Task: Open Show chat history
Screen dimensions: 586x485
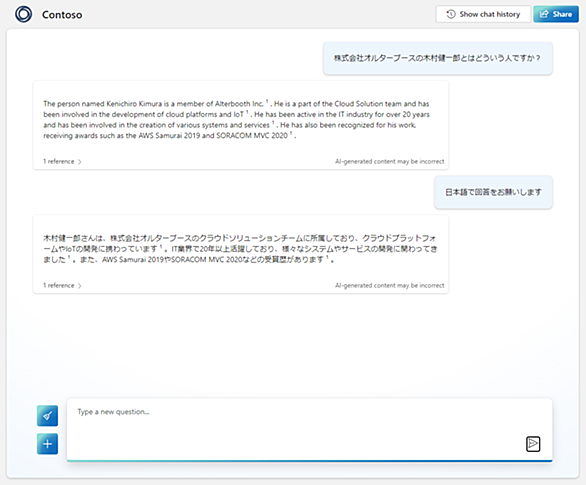Action: pyautogui.click(x=483, y=14)
